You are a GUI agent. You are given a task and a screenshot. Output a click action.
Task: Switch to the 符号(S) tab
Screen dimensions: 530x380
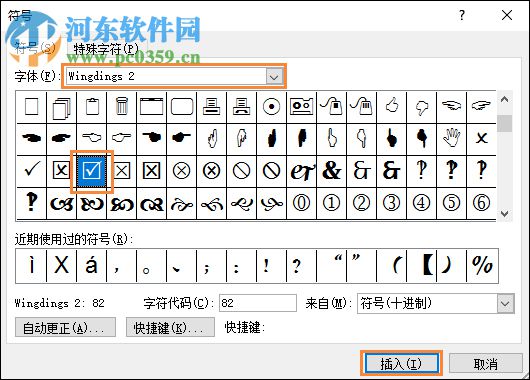(35, 48)
